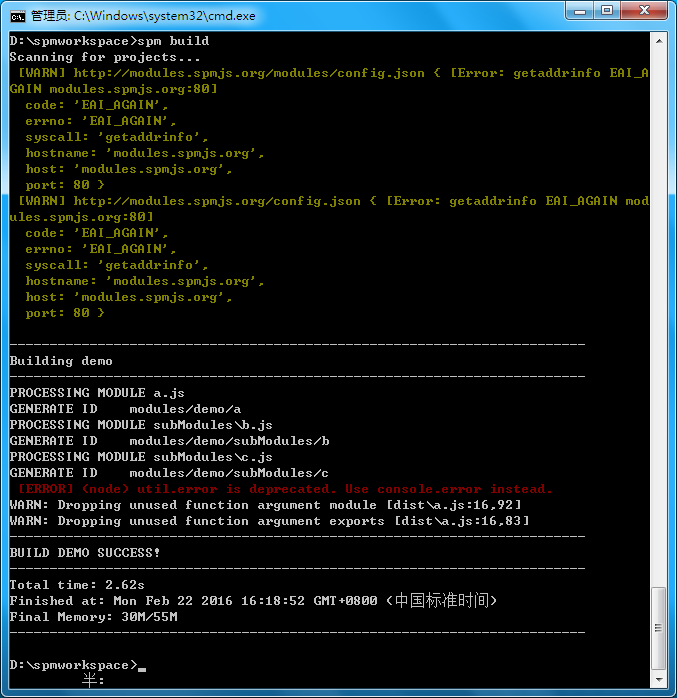Click 'Dropping unused function argument exports' warning
Screen dimensions: 677x698
269,521
